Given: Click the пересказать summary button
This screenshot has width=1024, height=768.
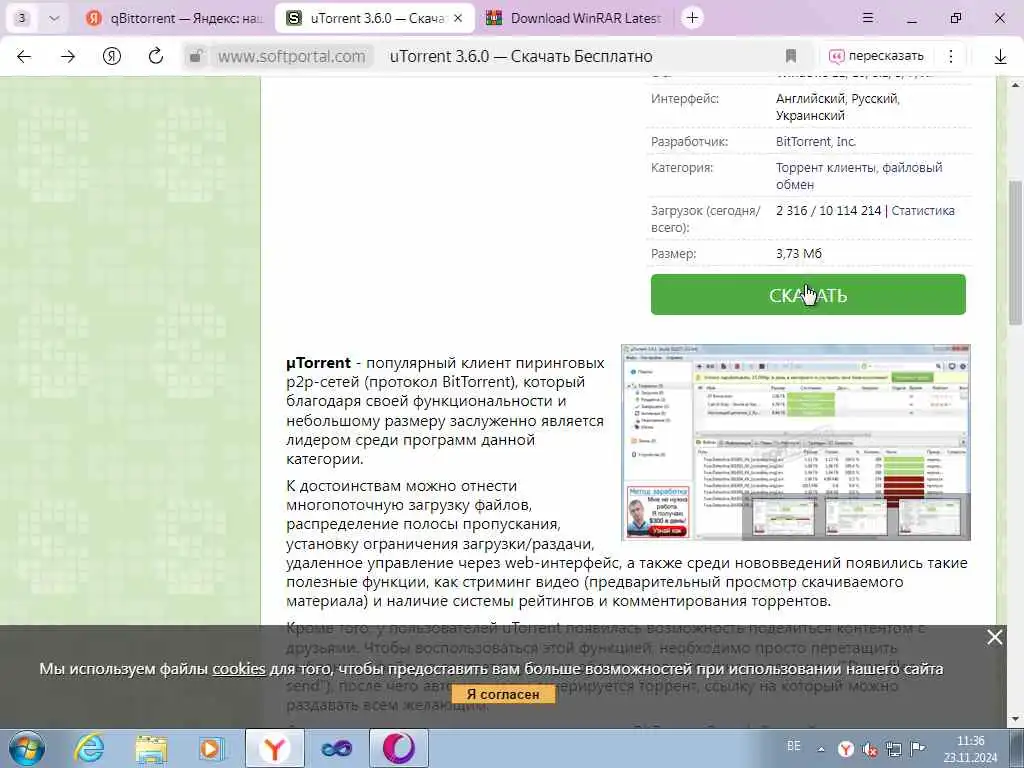Looking at the screenshot, I should click(876, 57).
